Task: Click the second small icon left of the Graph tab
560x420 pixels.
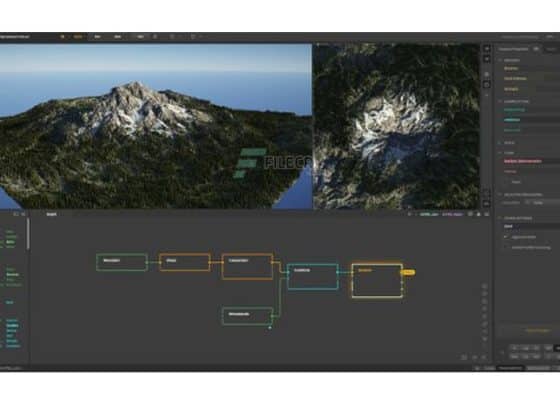Action: tap(23, 214)
